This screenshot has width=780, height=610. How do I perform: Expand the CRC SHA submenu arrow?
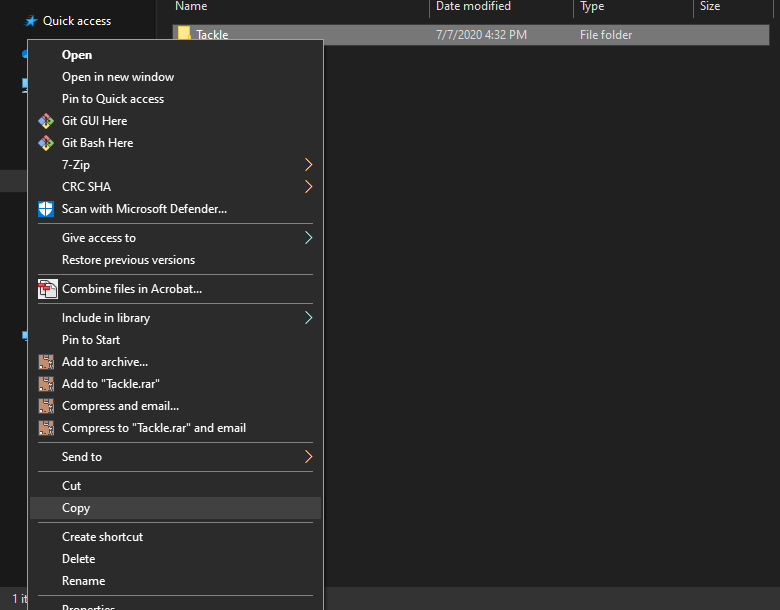click(308, 187)
